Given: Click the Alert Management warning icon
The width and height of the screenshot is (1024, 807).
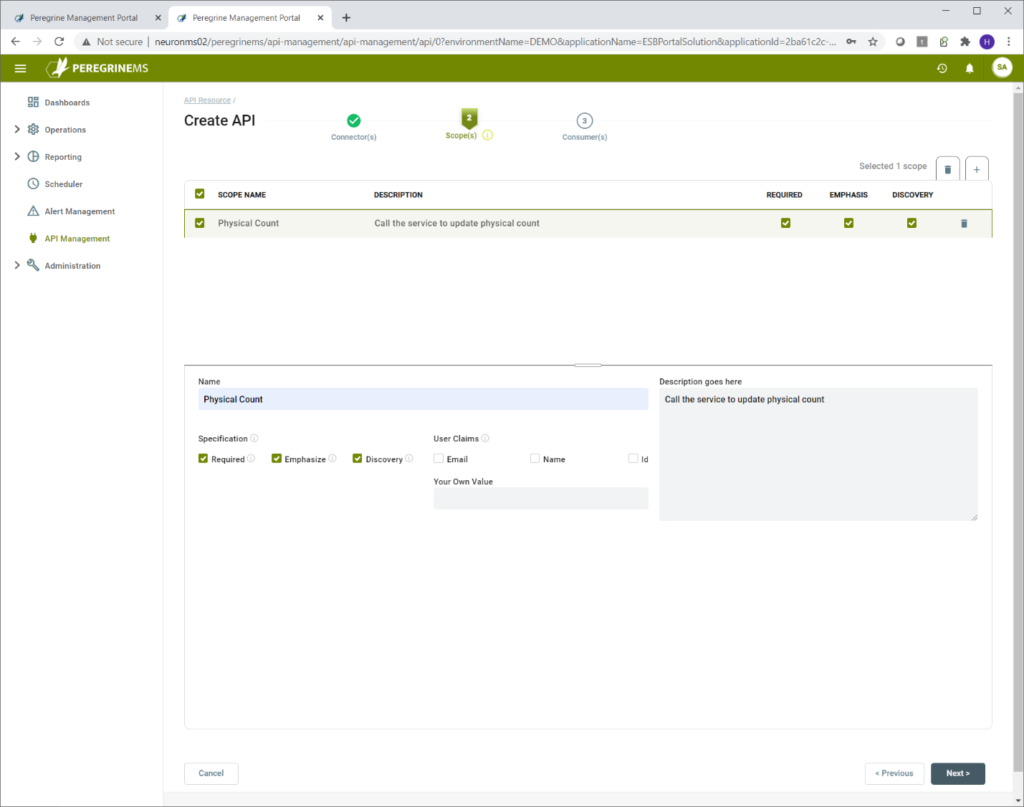Looking at the screenshot, I should pos(33,211).
